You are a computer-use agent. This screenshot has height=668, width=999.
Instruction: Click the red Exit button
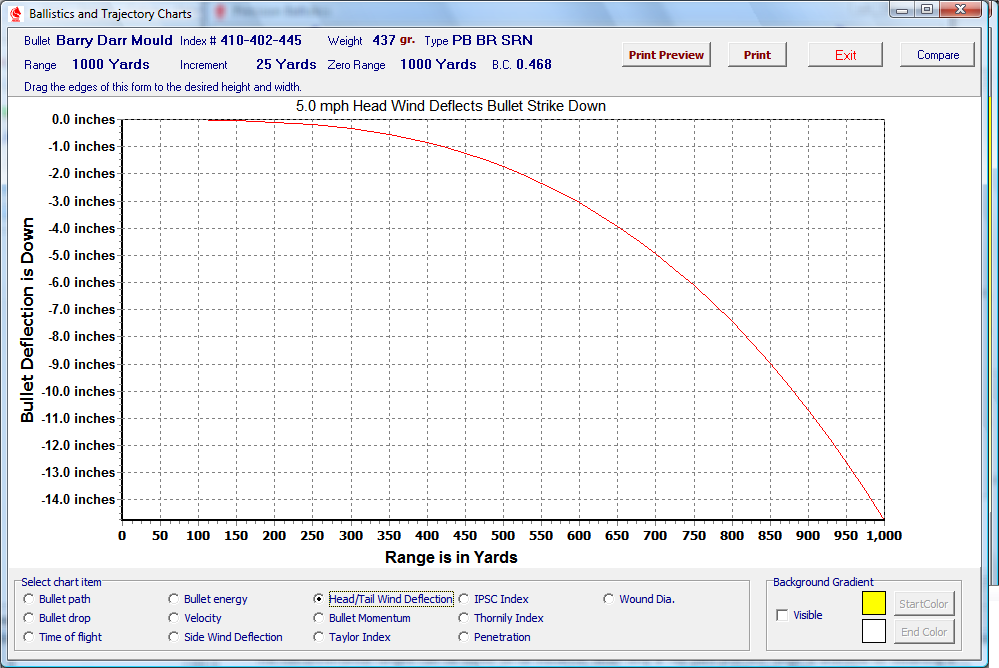845,55
